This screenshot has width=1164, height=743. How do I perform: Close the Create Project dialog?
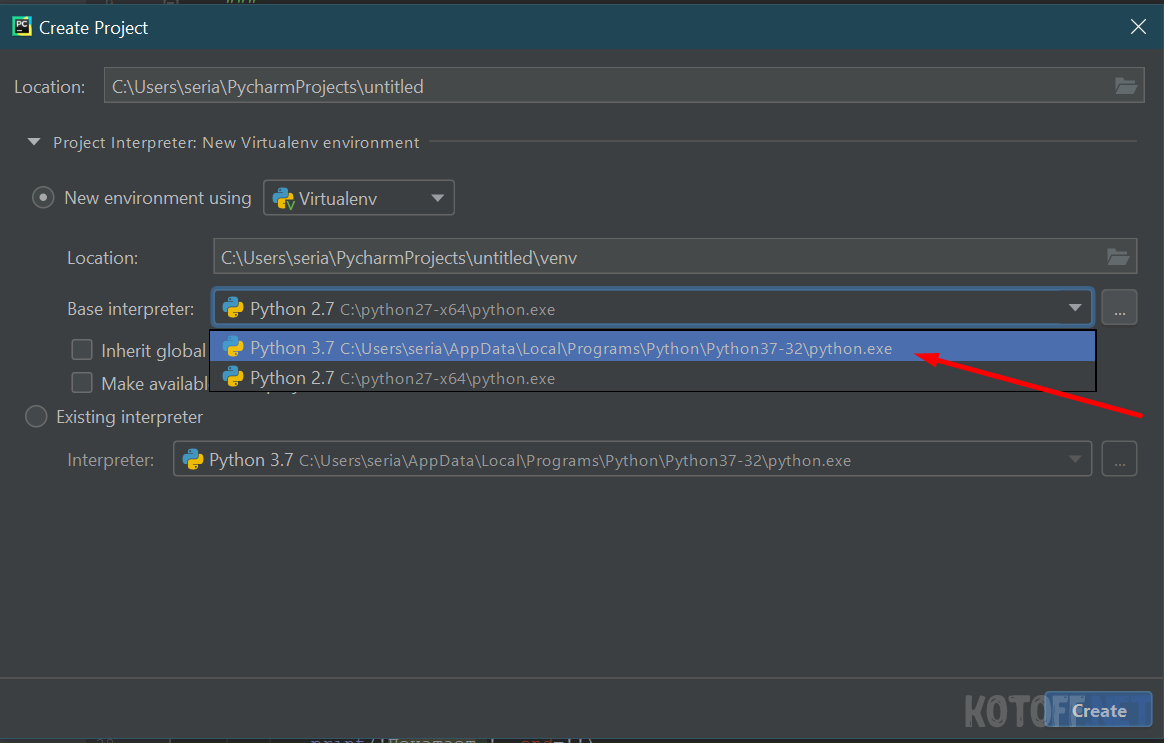1138,27
